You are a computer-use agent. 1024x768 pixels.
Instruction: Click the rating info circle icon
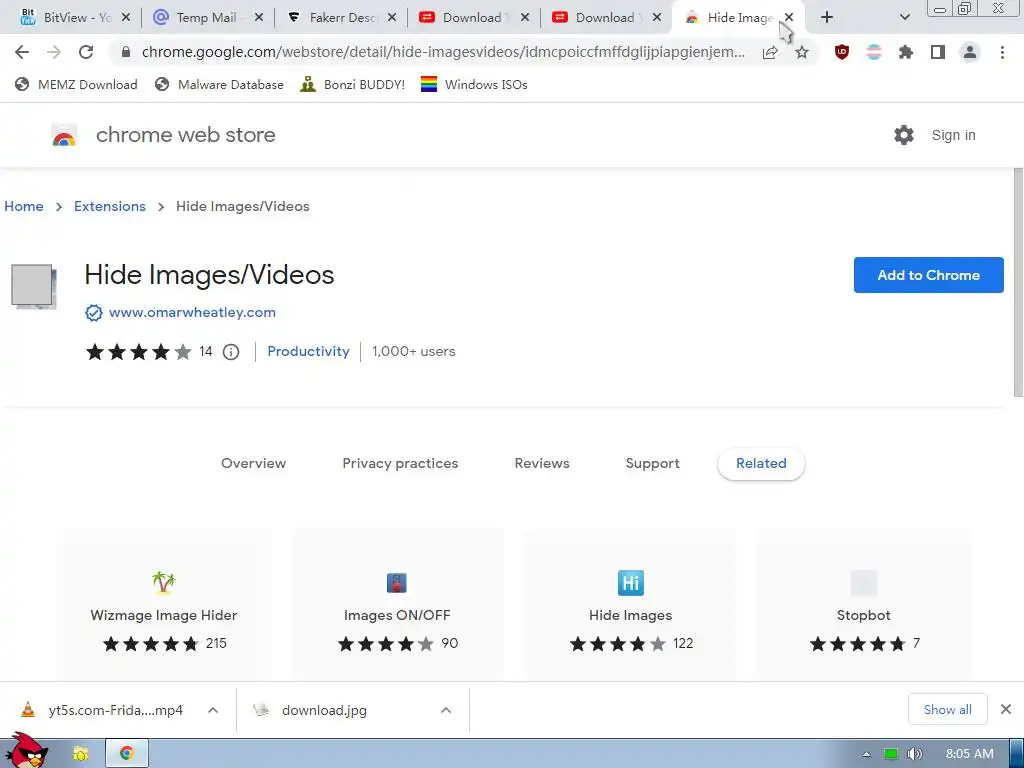[231, 352]
